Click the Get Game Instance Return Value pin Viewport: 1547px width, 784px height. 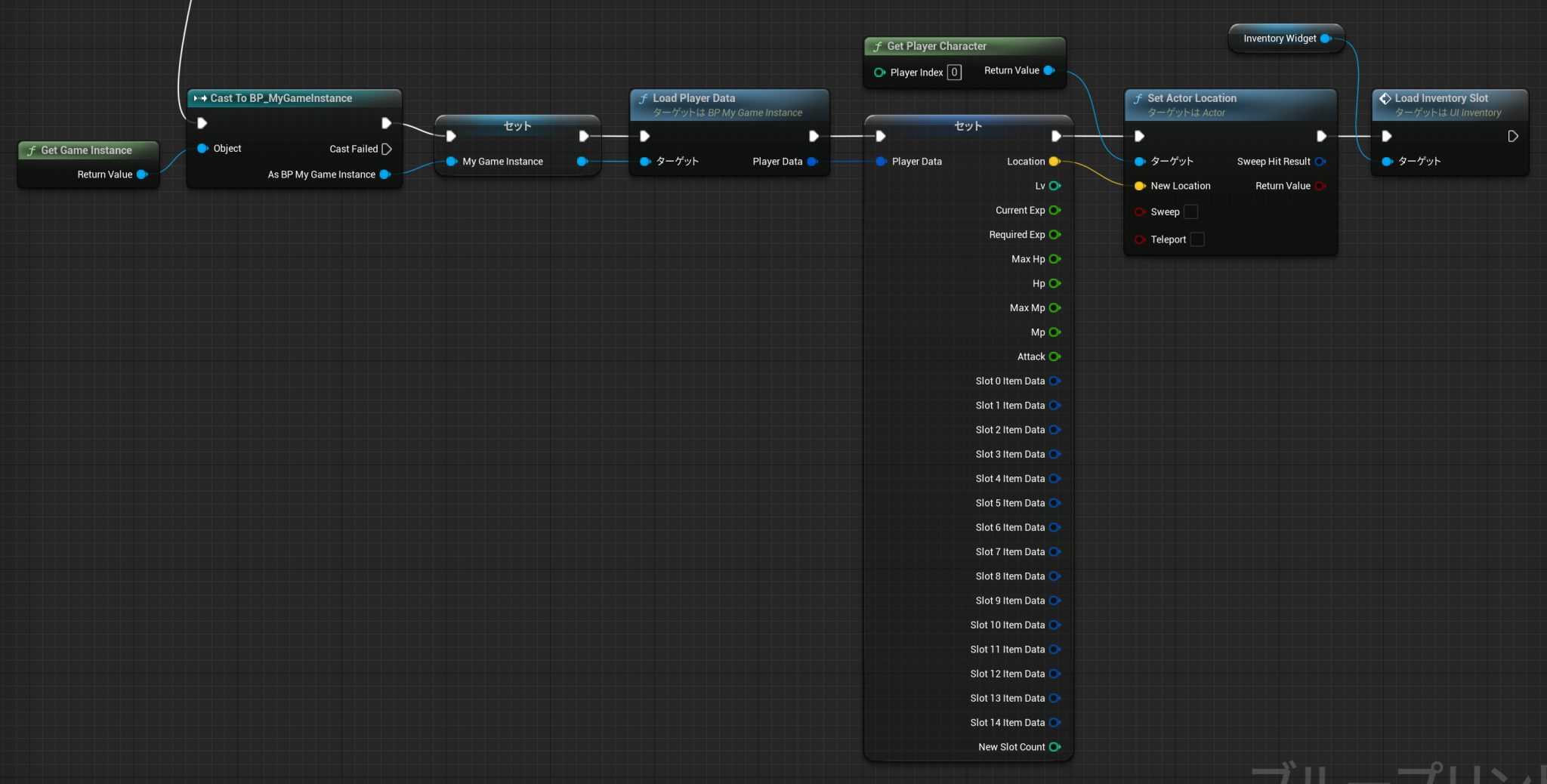tap(141, 174)
